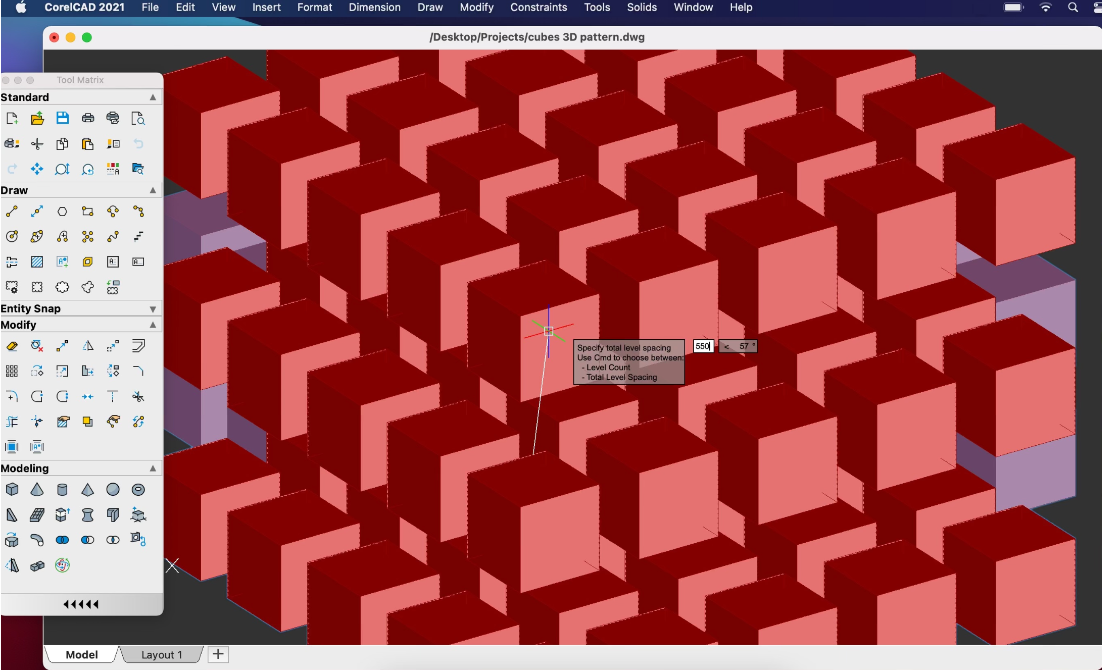
Task: Click the collapse arrows at Tool Matrix bottom
Action: click(81, 604)
